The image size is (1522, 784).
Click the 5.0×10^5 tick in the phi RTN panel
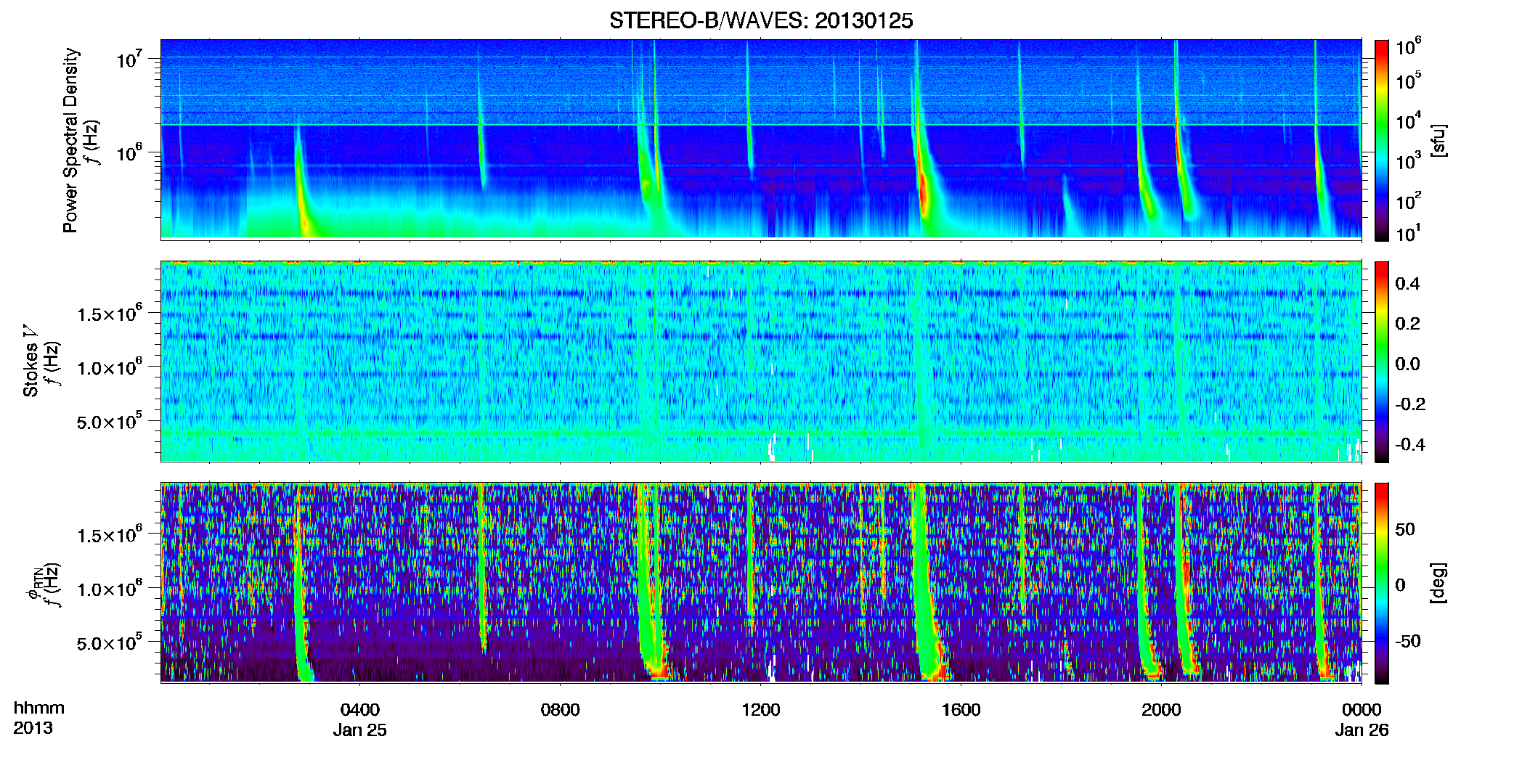coord(109,642)
